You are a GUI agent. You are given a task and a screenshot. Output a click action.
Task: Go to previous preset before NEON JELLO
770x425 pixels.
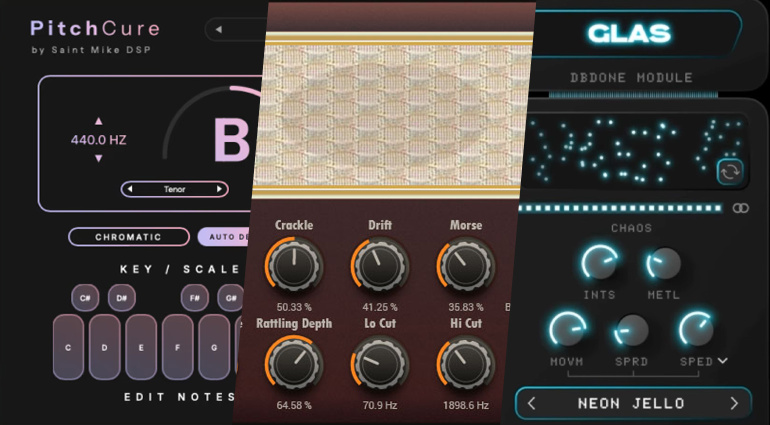click(x=531, y=403)
